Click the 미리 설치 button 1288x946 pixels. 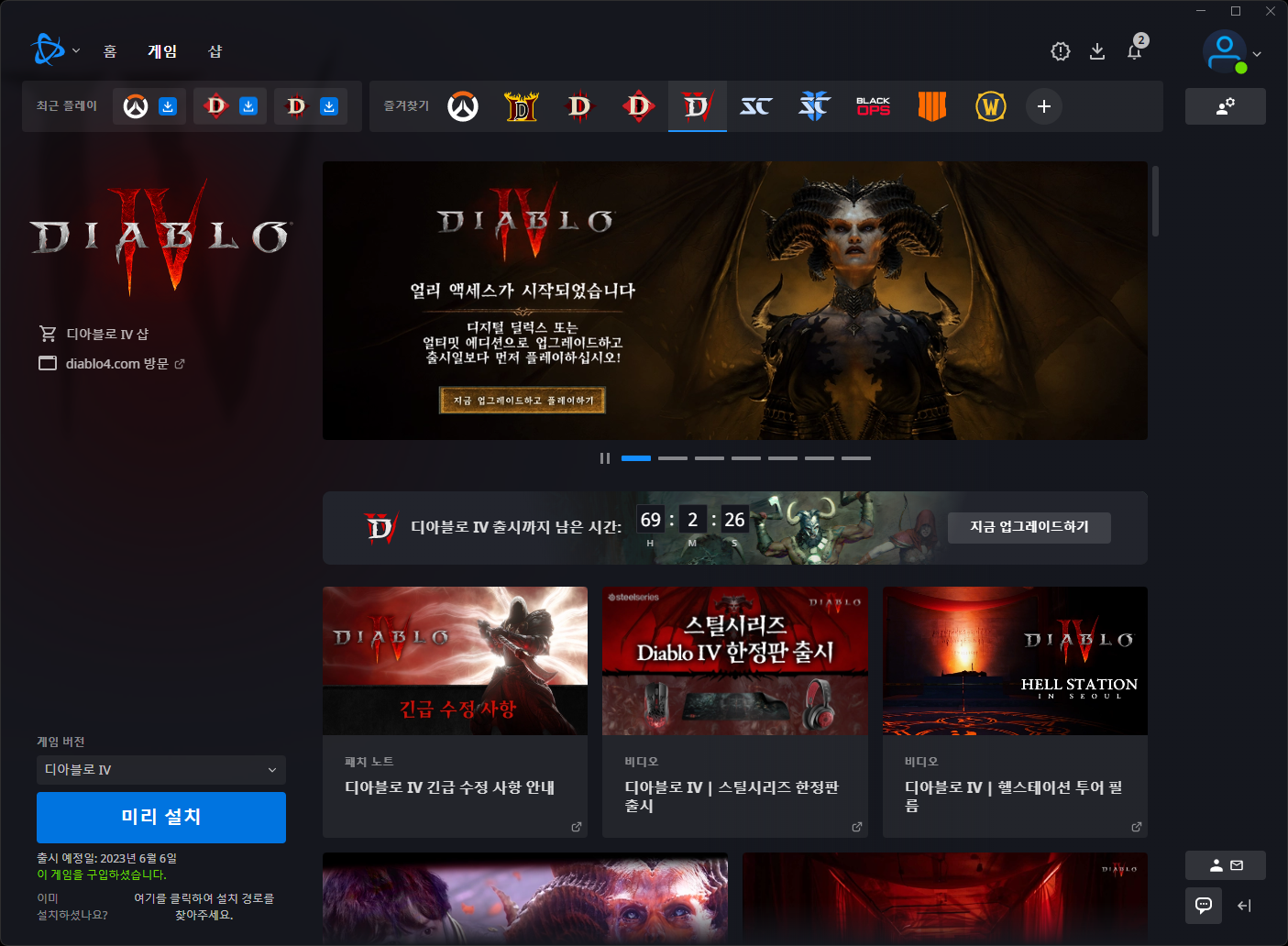[x=161, y=818]
